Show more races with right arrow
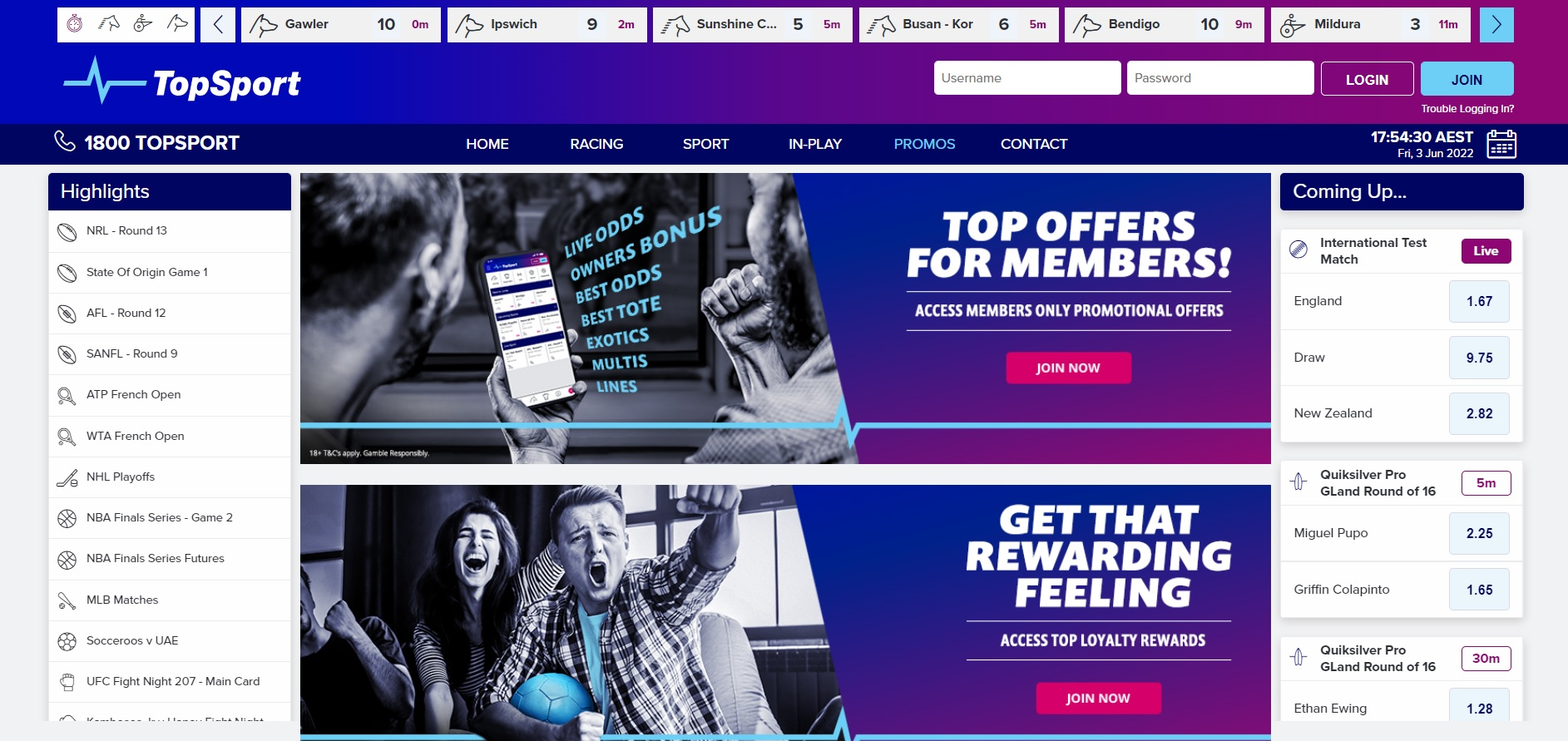This screenshot has height=741, width=1568. (1496, 25)
